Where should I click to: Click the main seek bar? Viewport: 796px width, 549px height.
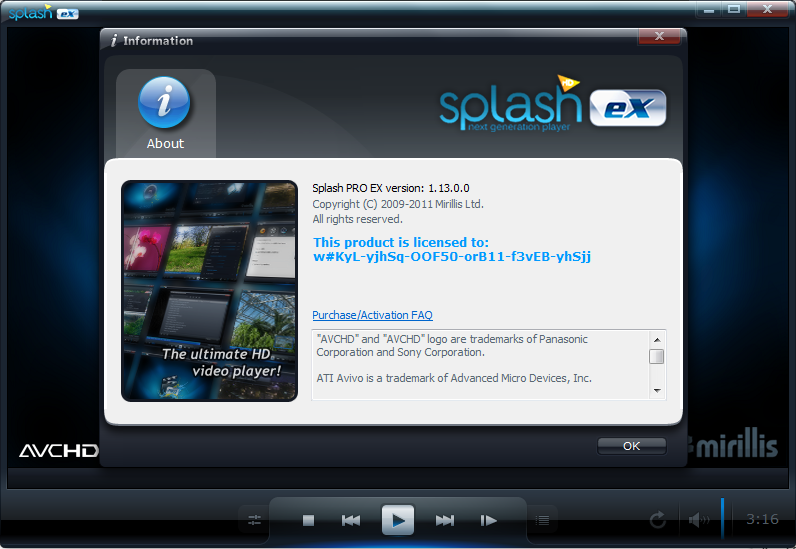coord(397,479)
